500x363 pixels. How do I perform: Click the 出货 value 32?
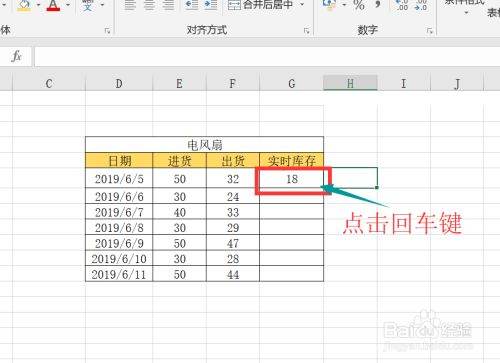(x=233, y=179)
